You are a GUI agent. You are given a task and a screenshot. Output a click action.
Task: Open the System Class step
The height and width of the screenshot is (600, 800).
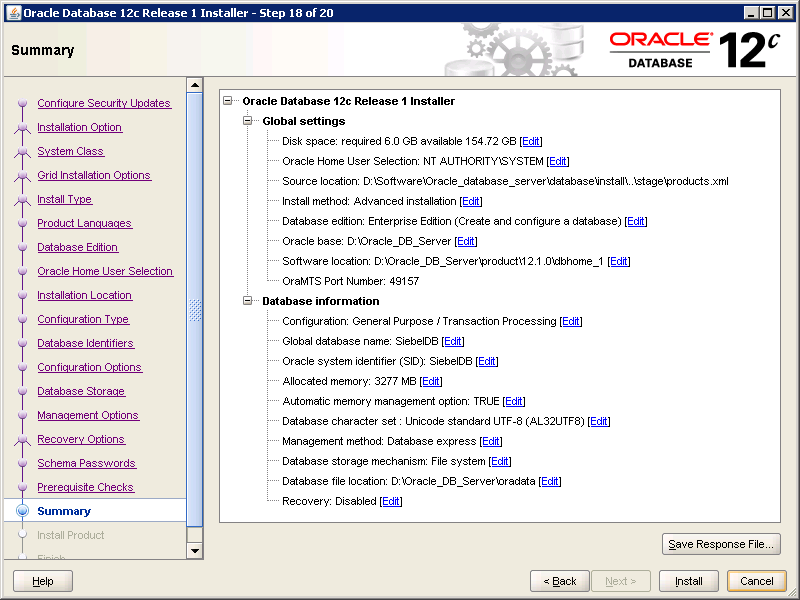coord(70,151)
